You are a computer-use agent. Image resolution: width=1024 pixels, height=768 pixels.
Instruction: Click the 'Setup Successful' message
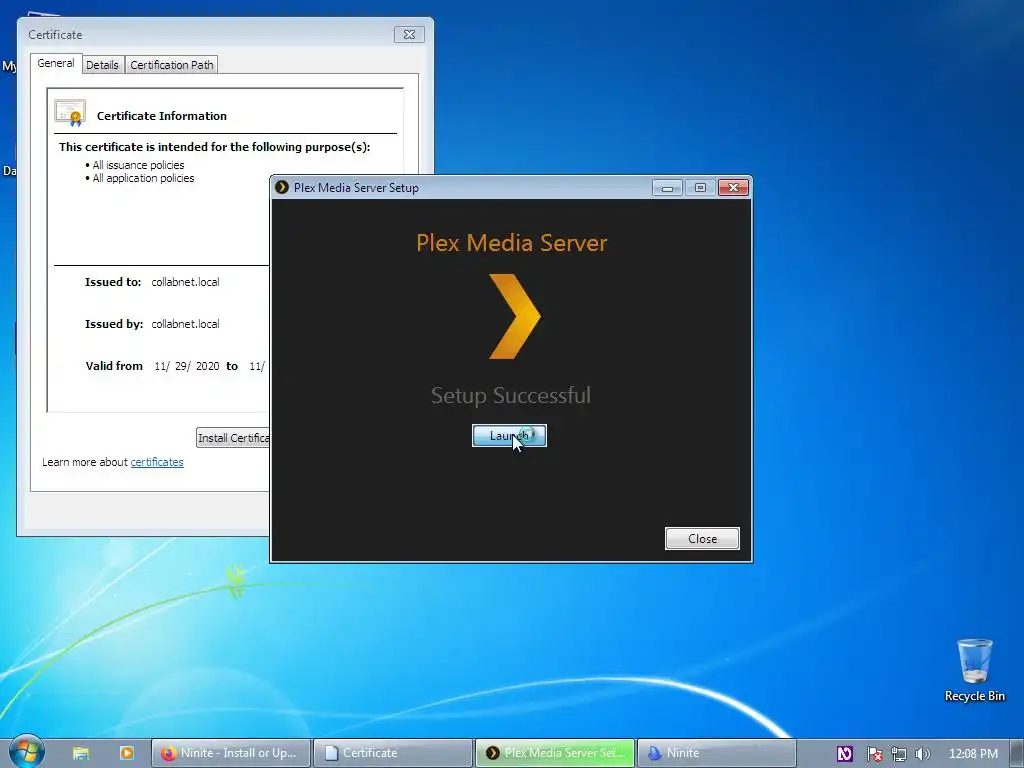511,395
